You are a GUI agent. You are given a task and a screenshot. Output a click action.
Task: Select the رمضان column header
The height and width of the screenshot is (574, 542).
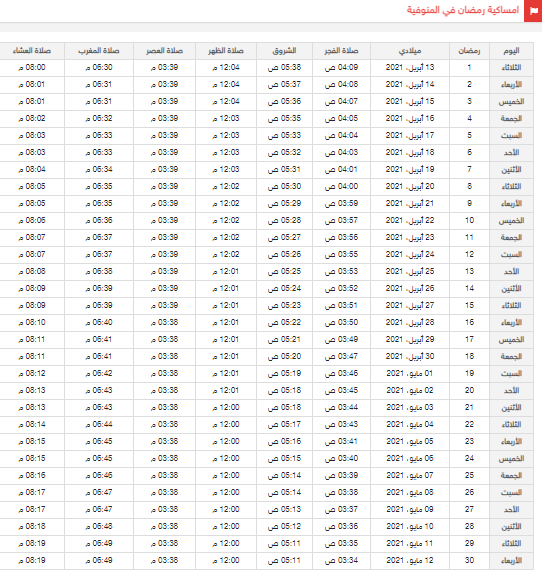click(469, 51)
